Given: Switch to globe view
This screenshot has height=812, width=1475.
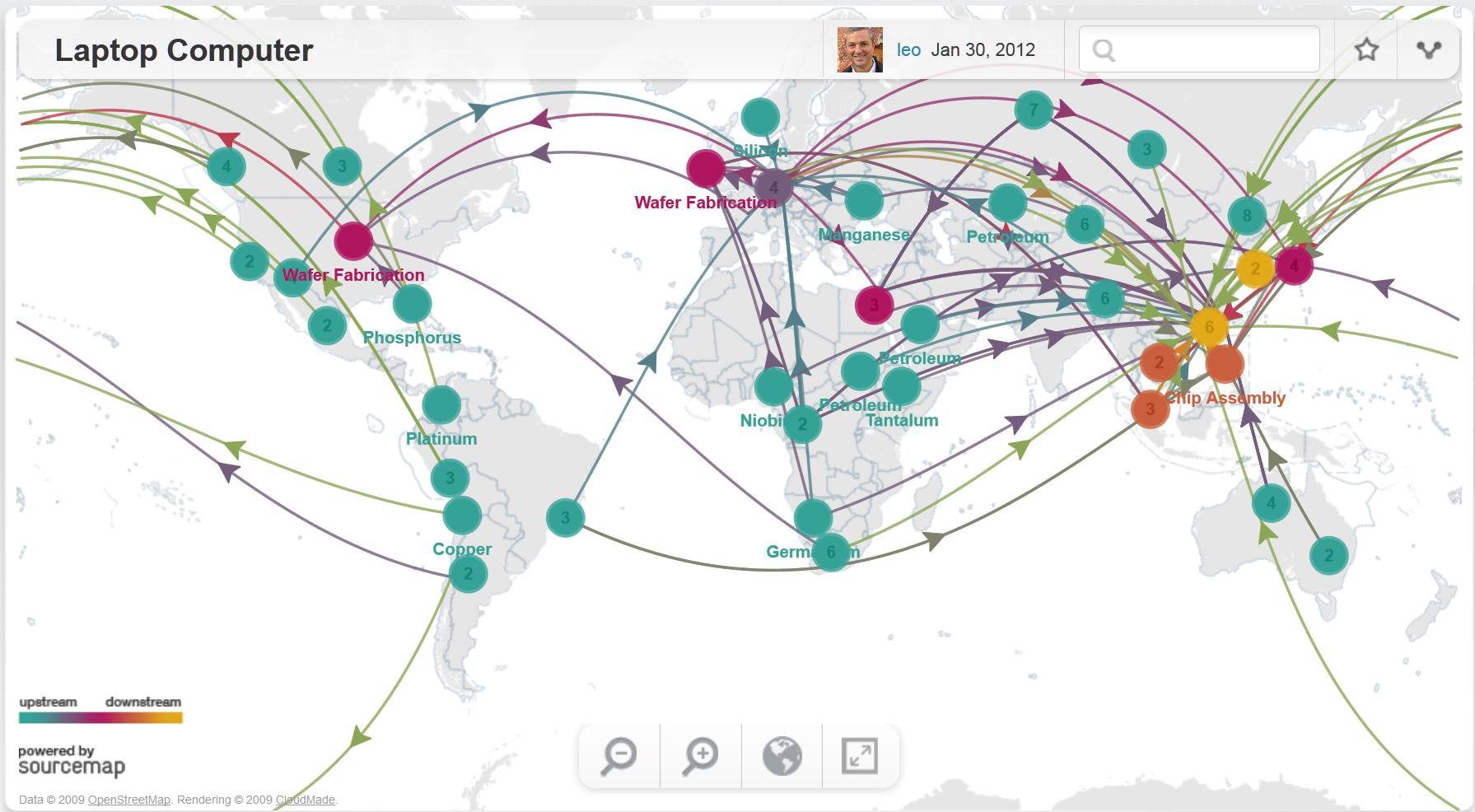Looking at the screenshot, I should tap(782, 755).
